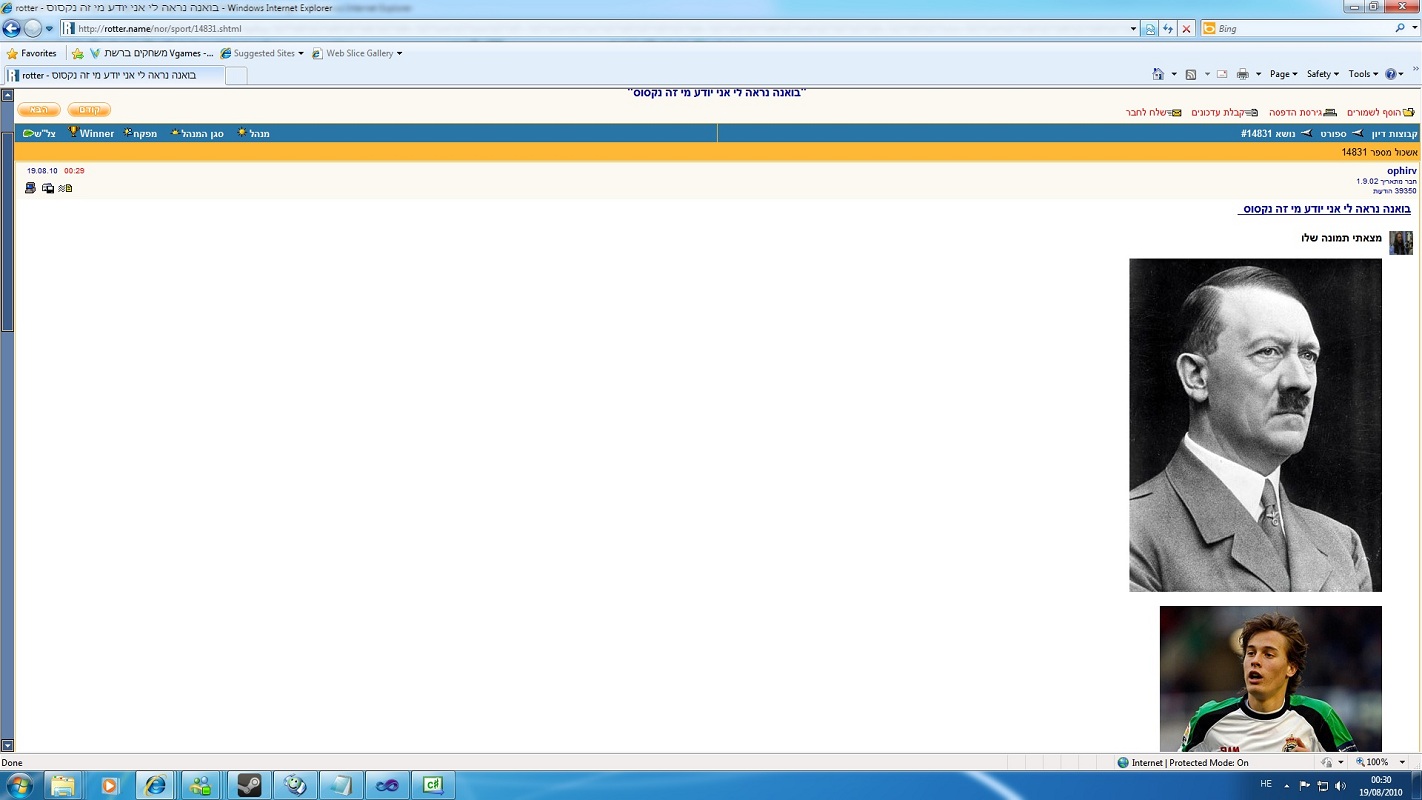Click the page scrollbar down arrow
Screen dimensions: 1422x800
click(7, 745)
